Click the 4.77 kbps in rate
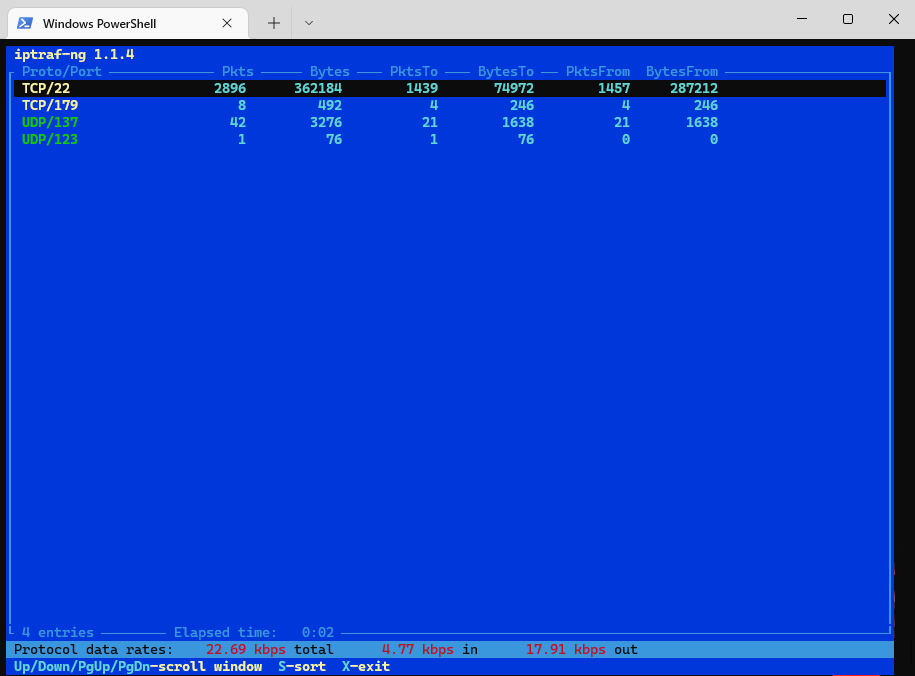 tap(429, 649)
